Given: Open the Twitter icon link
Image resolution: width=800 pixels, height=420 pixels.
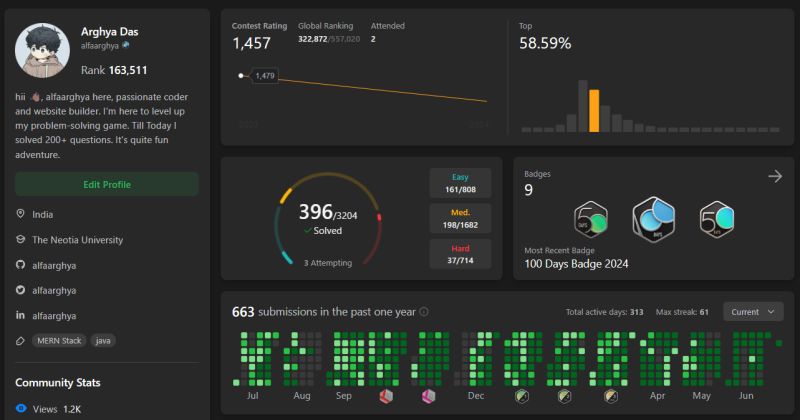Looking at the screenshot, I should click(20, 290).
